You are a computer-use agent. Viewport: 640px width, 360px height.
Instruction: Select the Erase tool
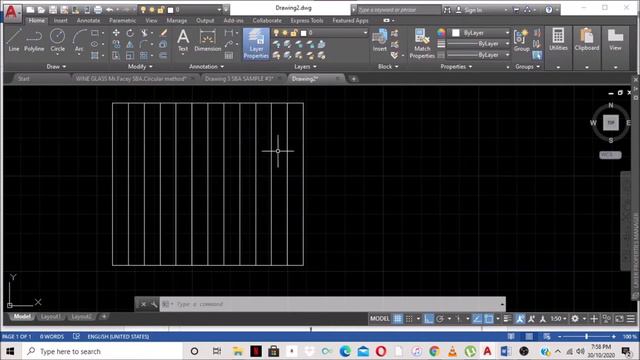click(x=163, y=33)
